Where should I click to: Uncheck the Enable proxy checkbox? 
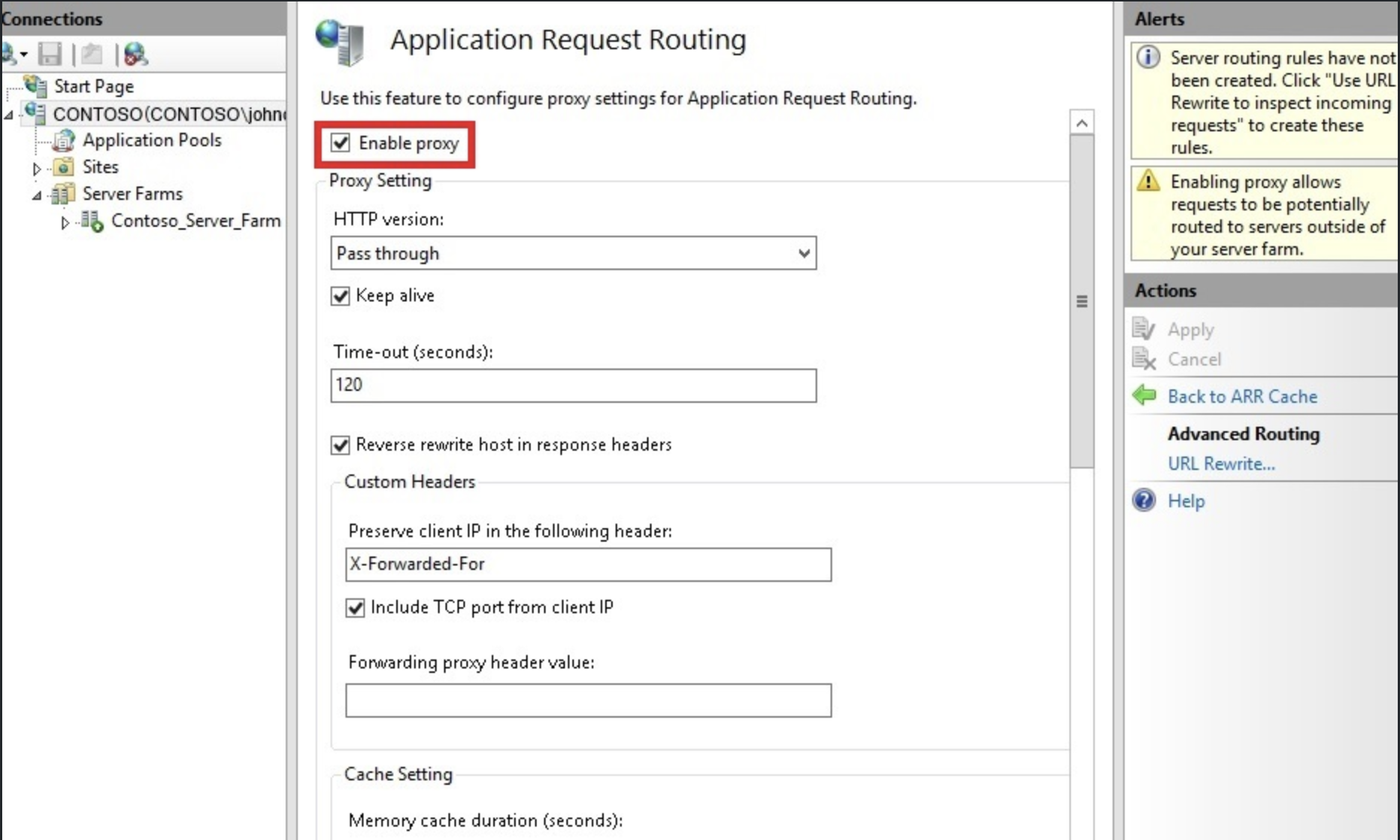click(340, 142)
